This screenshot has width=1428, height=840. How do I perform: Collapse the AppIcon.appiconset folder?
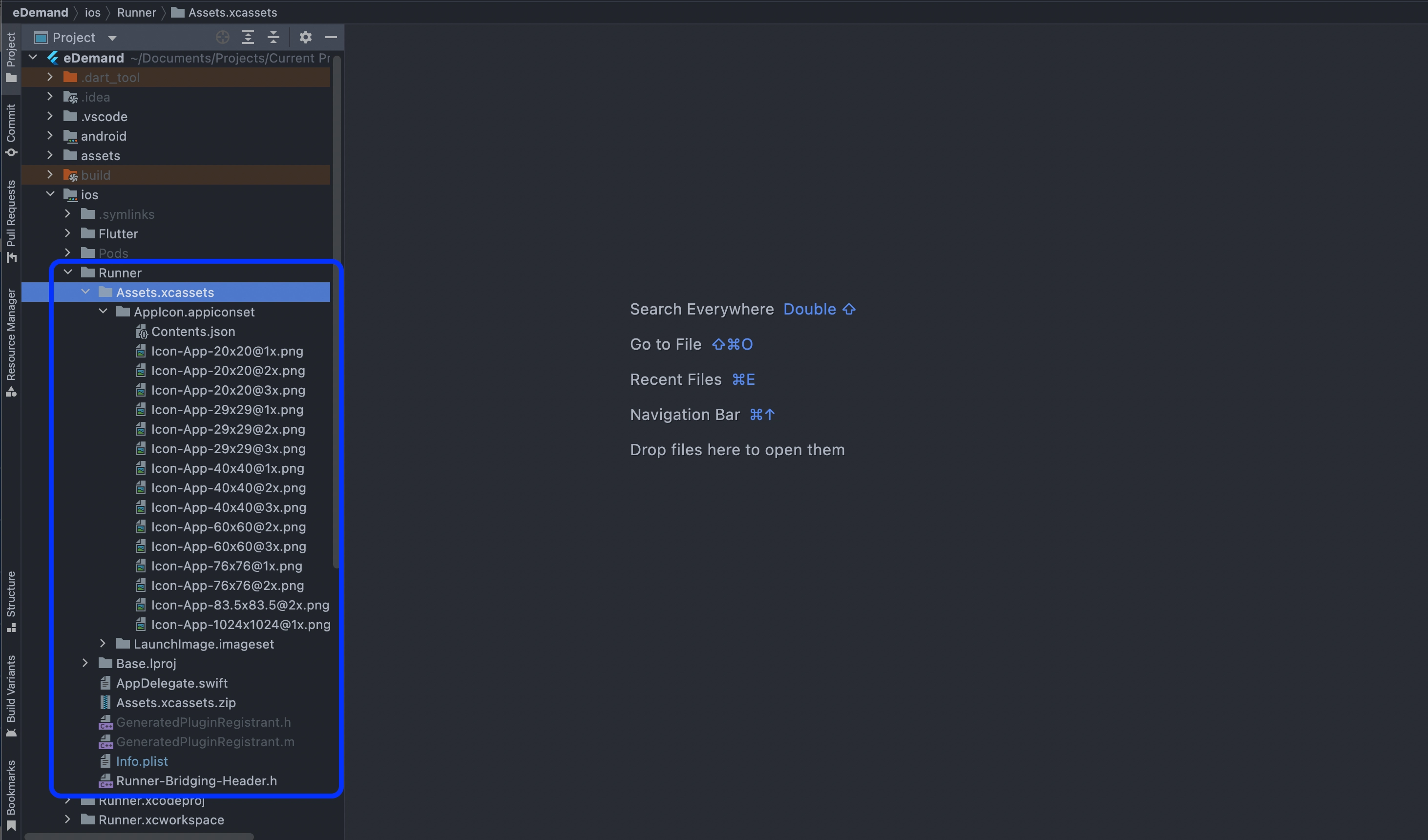coord(103,311)
